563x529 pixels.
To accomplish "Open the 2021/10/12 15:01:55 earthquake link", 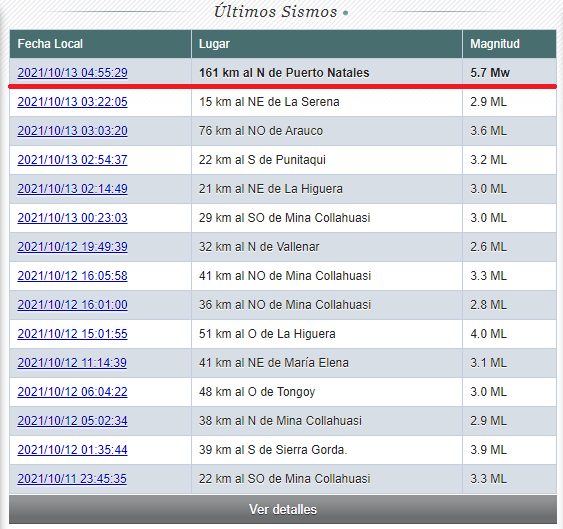I will coord(73,334).
